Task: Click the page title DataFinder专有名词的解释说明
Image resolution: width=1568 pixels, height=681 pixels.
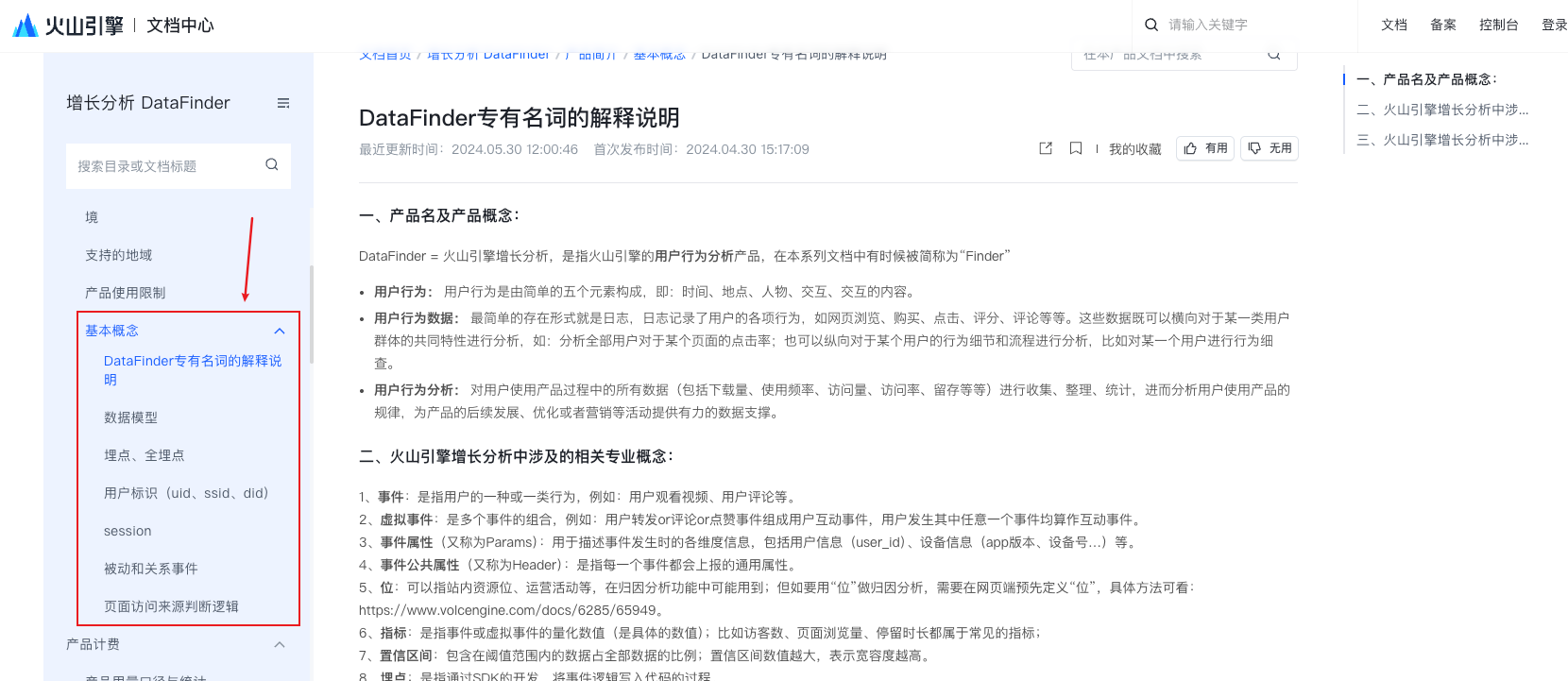Action: click(520, 118)
